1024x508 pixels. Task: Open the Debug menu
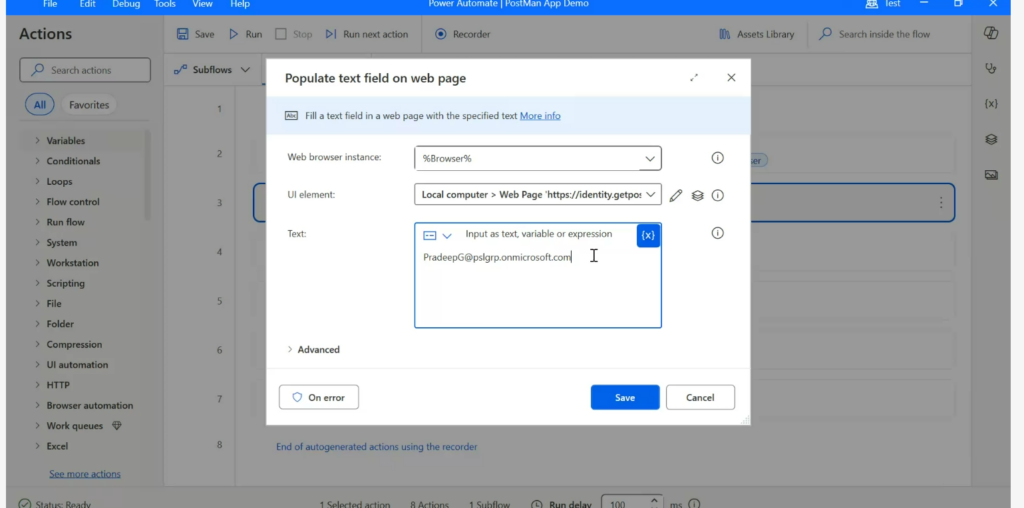[x=125, y=4]
